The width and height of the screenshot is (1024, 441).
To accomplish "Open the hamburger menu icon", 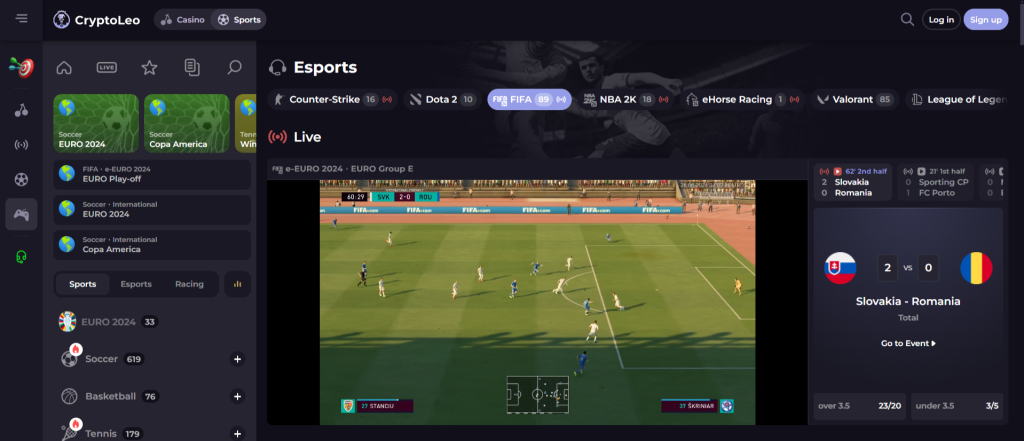I will 22,18.
